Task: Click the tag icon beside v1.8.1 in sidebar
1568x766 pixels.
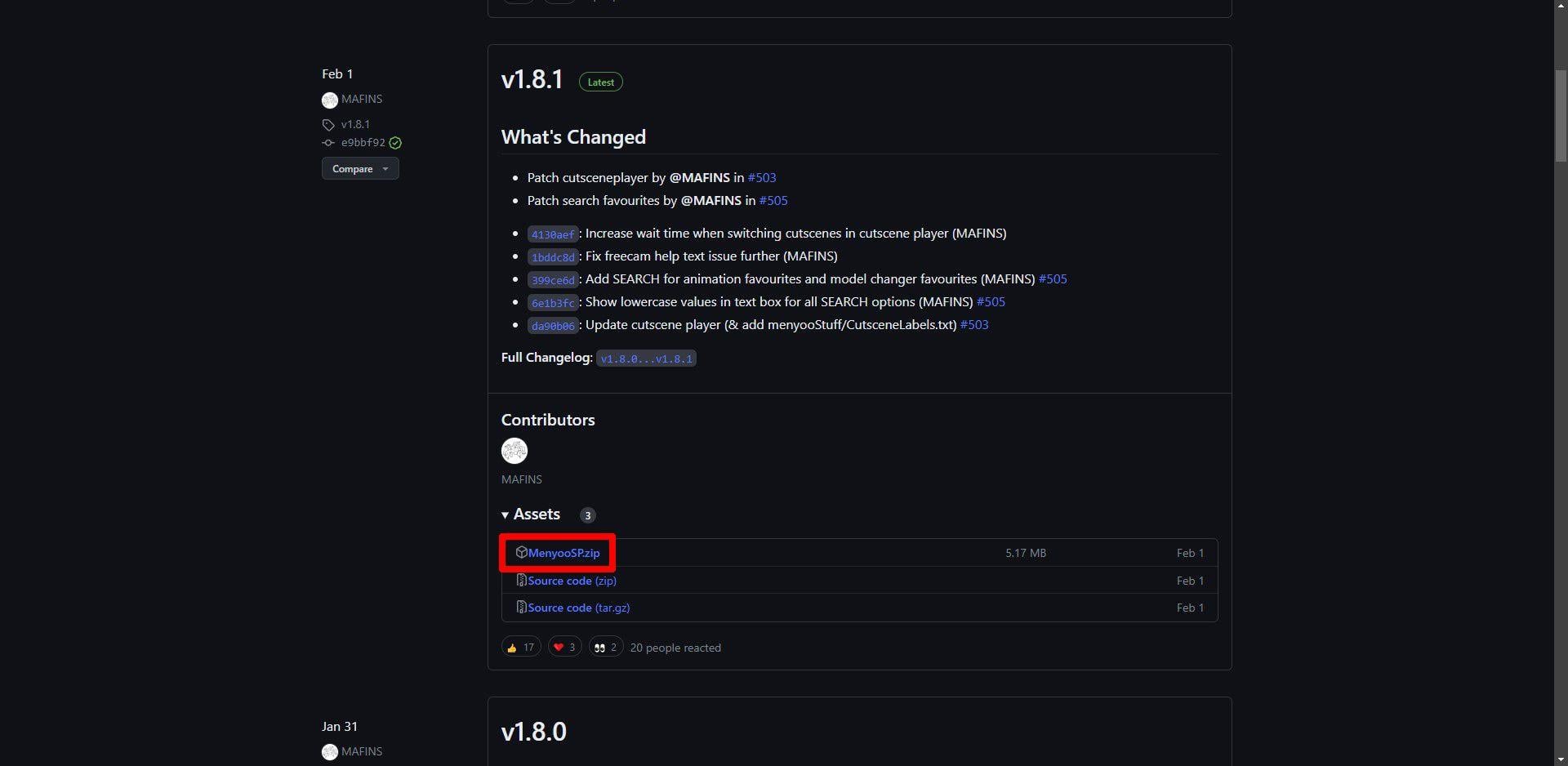Action: tap(328, 124)
